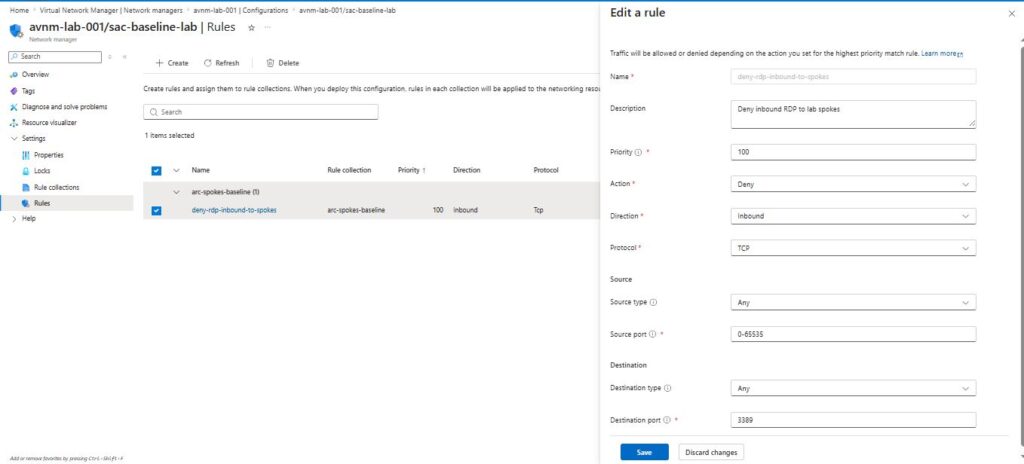Click the rules Search field
1024x464 pixels.
(x=261, y=112)
